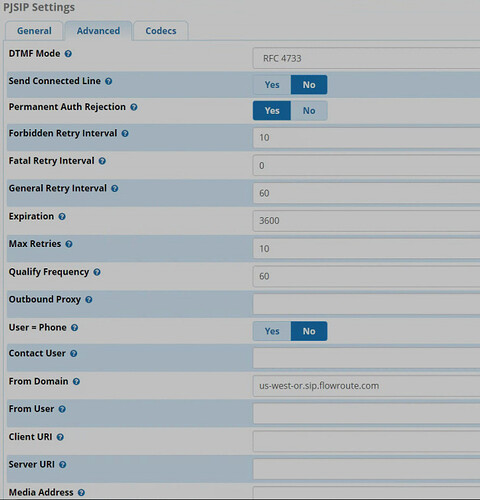
Task: Click help icon beside From Domain
Action: pos(76,381)
